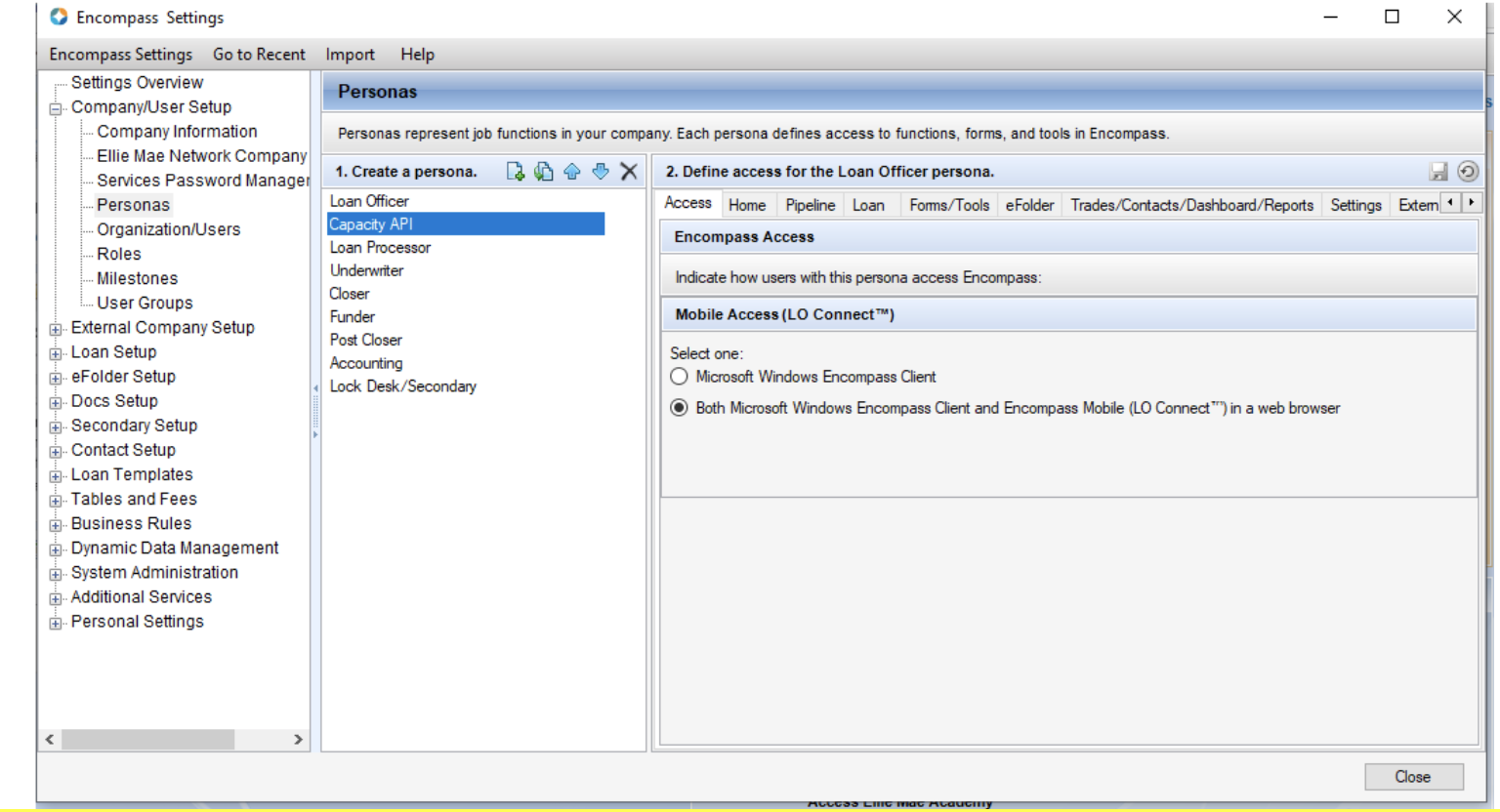Click the save disk icon in the persona panel
This screenshot has width=1500, height=812.
coord(1438,172)
